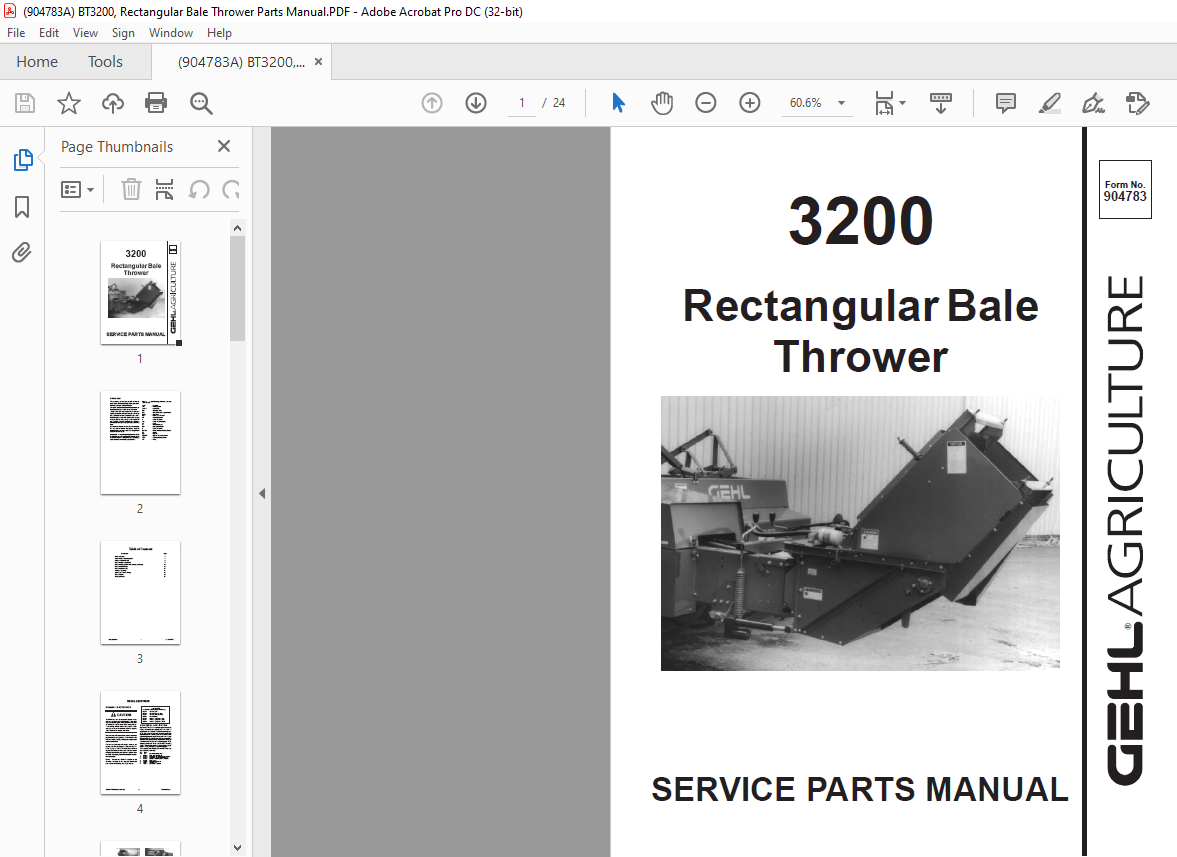Screen dimensions: 1177x857
Task: Close the (904783A) BT3200 document tab
Action: pos(318,62)
